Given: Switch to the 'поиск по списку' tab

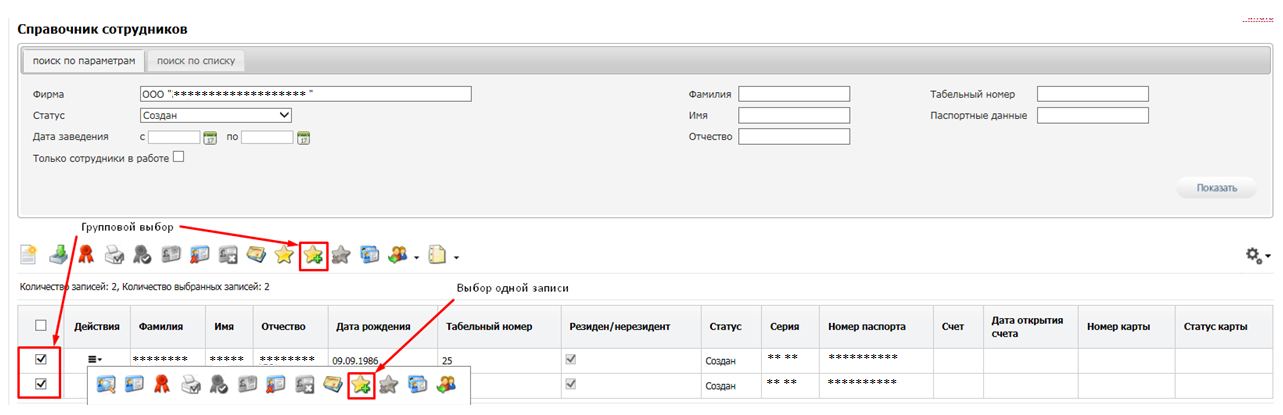Looking at the screenshot, I should (x=196, y=61).
